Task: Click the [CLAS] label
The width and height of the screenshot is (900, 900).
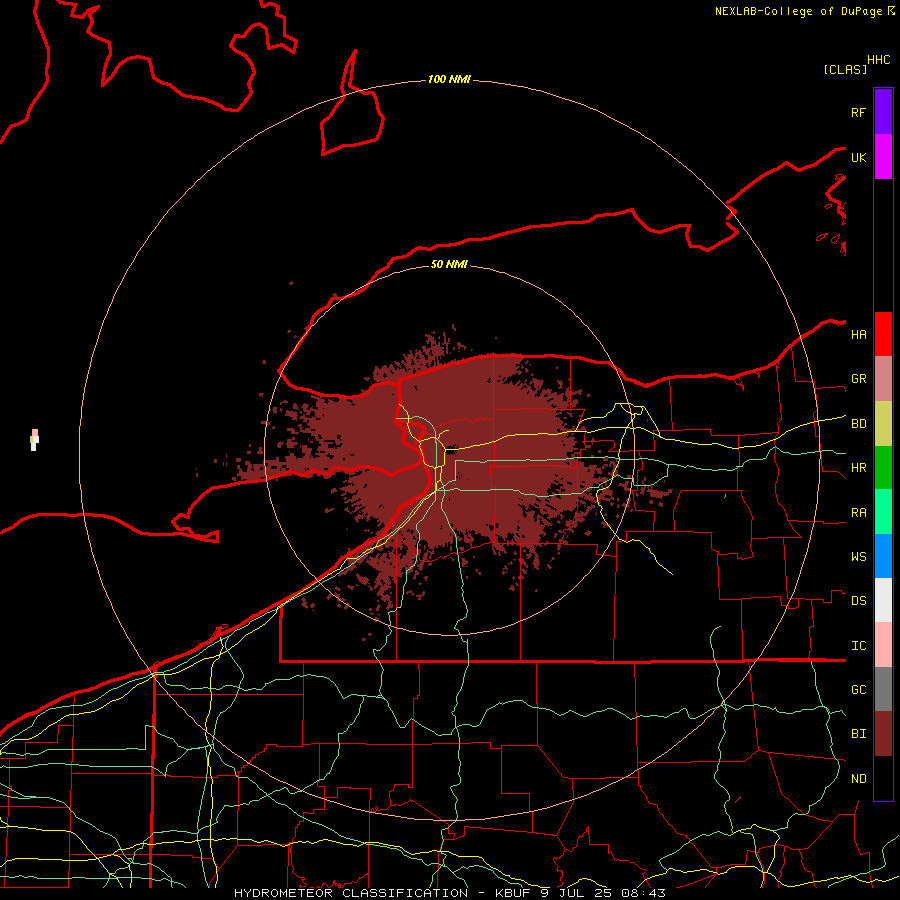Action: (x=845, y=69)
